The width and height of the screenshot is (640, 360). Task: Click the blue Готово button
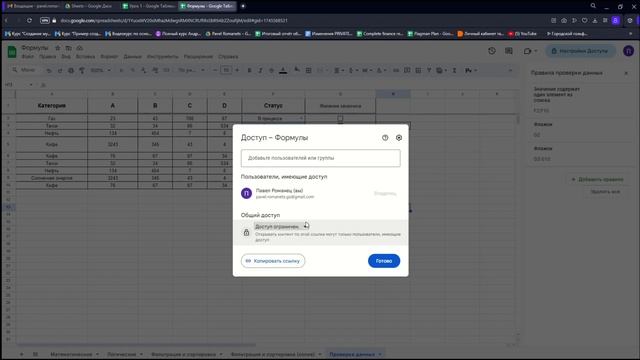(x=384, y=261)
